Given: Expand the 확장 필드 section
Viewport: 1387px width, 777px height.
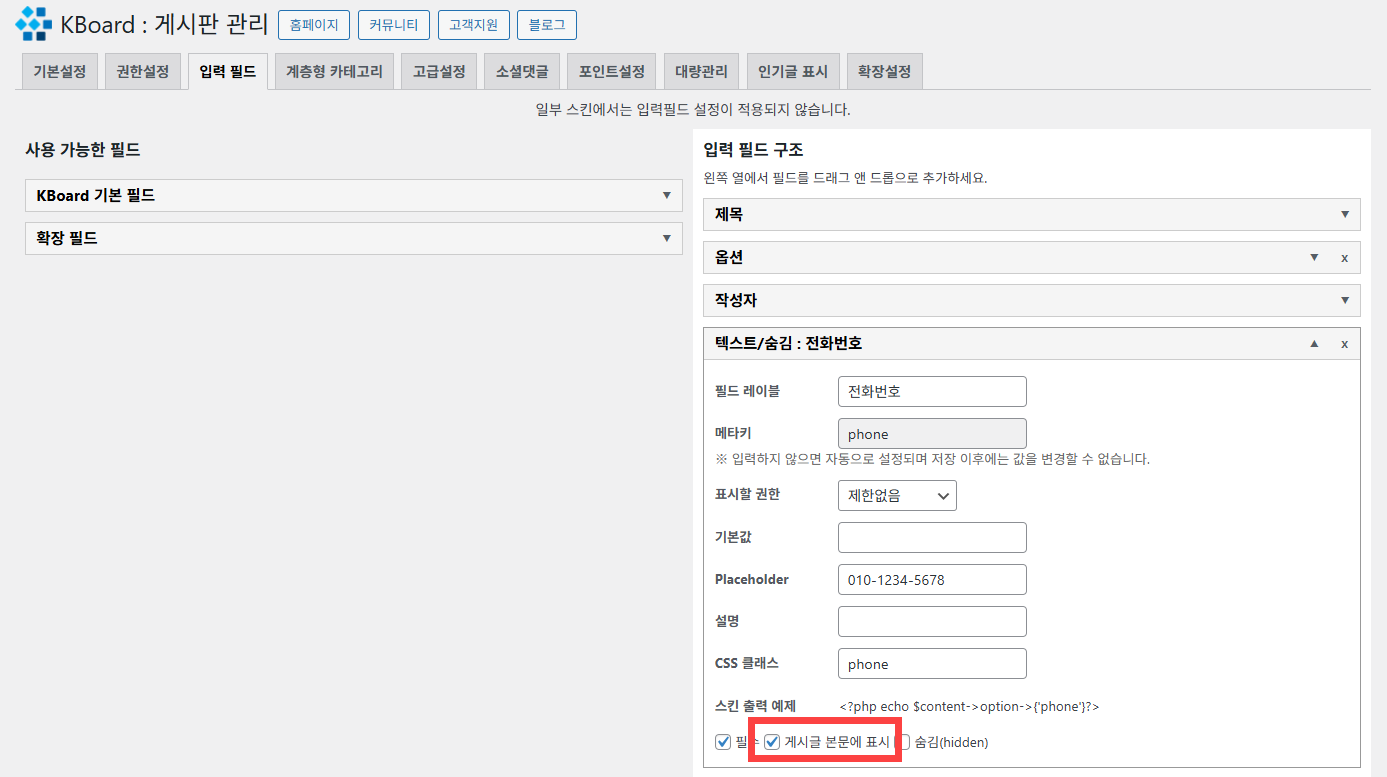Looking at the screenshot, I should (x=354, y=239).
